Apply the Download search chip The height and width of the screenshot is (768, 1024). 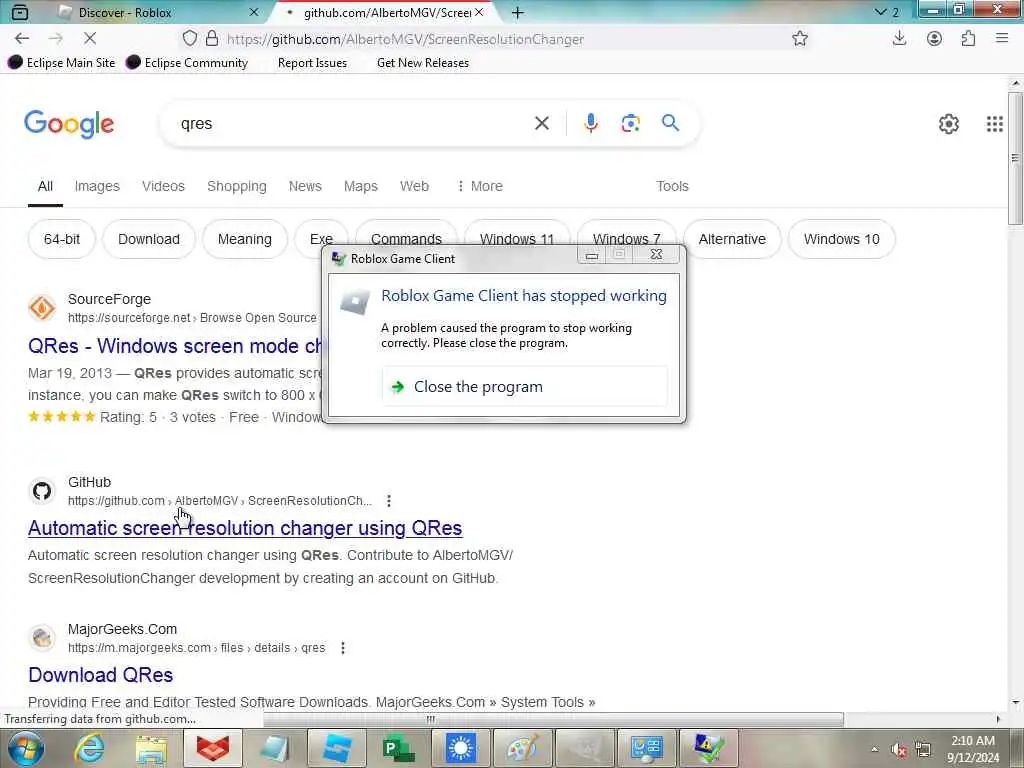click(149, 239)
